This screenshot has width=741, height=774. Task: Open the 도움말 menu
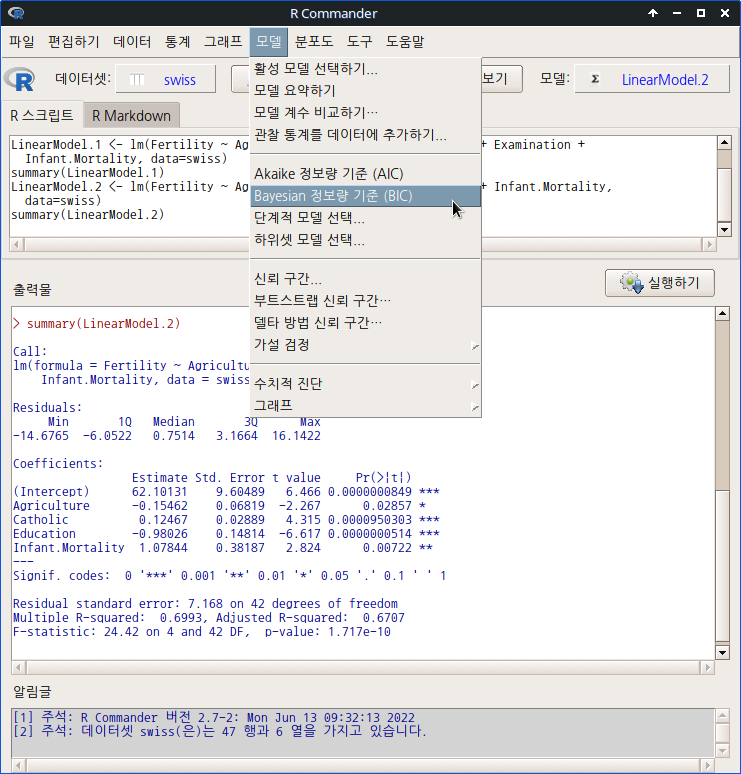point(405,41)
